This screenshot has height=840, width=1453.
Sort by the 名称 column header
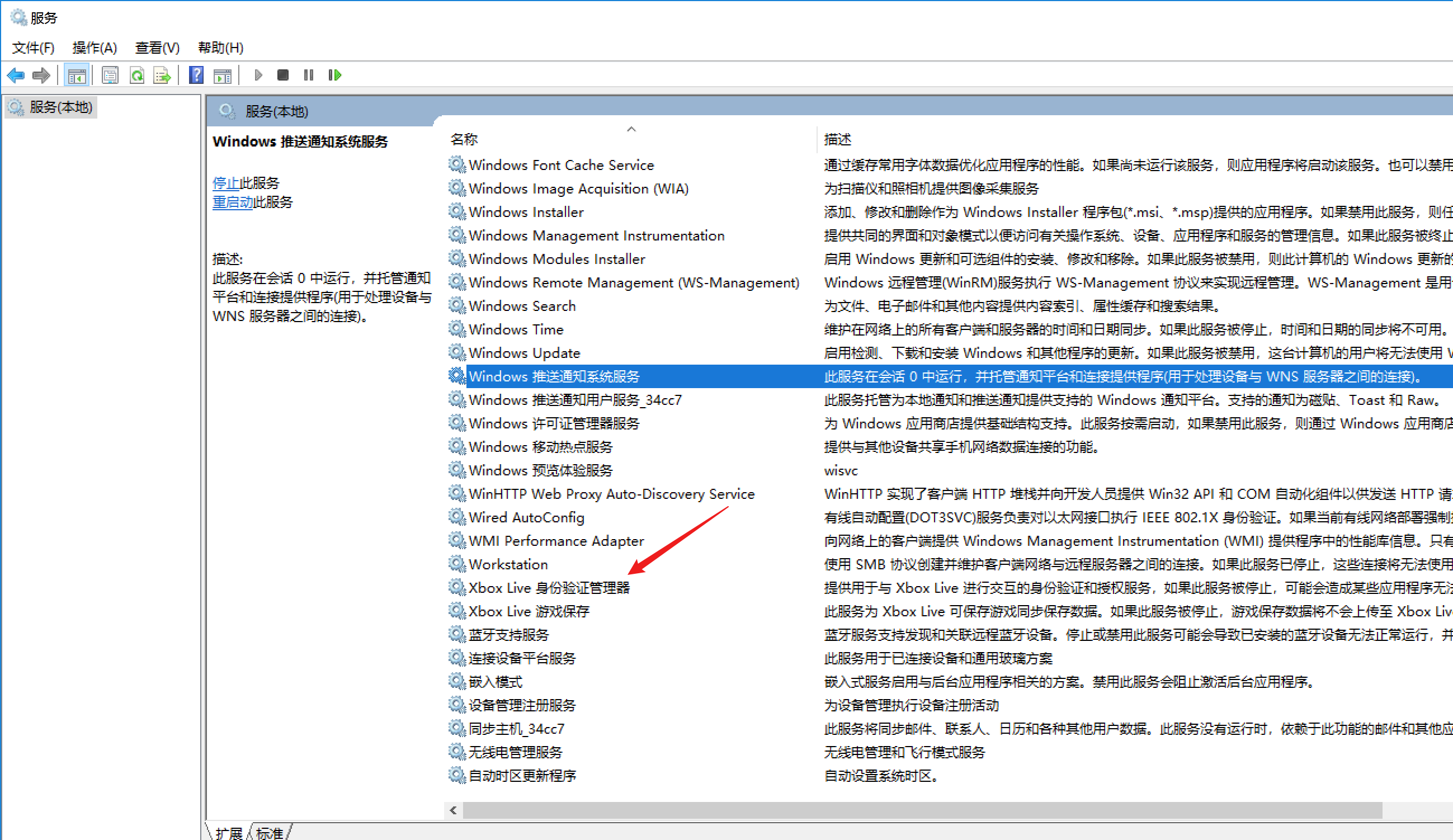pyautogui.click(x=464, y=139)
